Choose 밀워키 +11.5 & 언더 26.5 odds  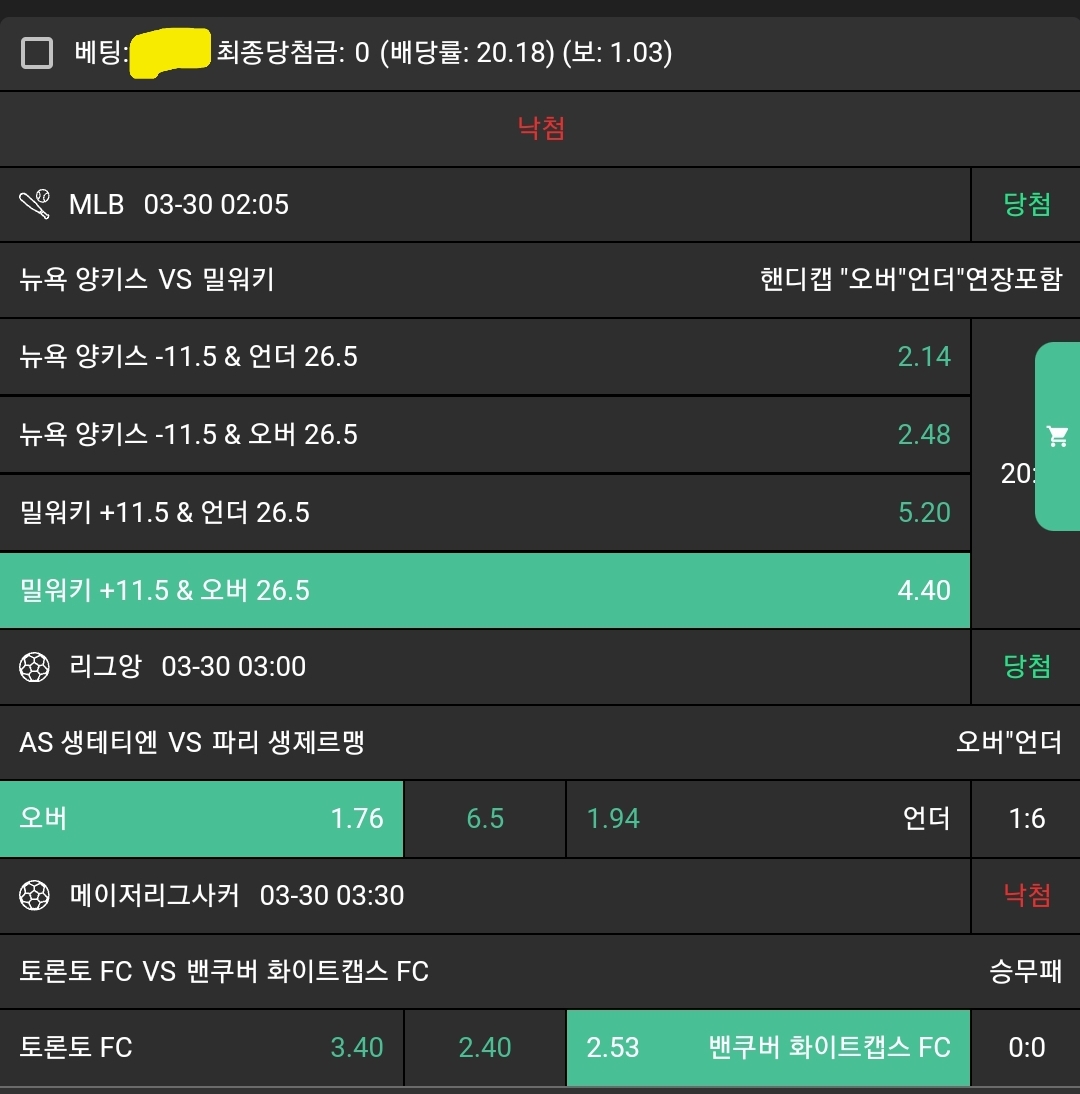(485, 513)
